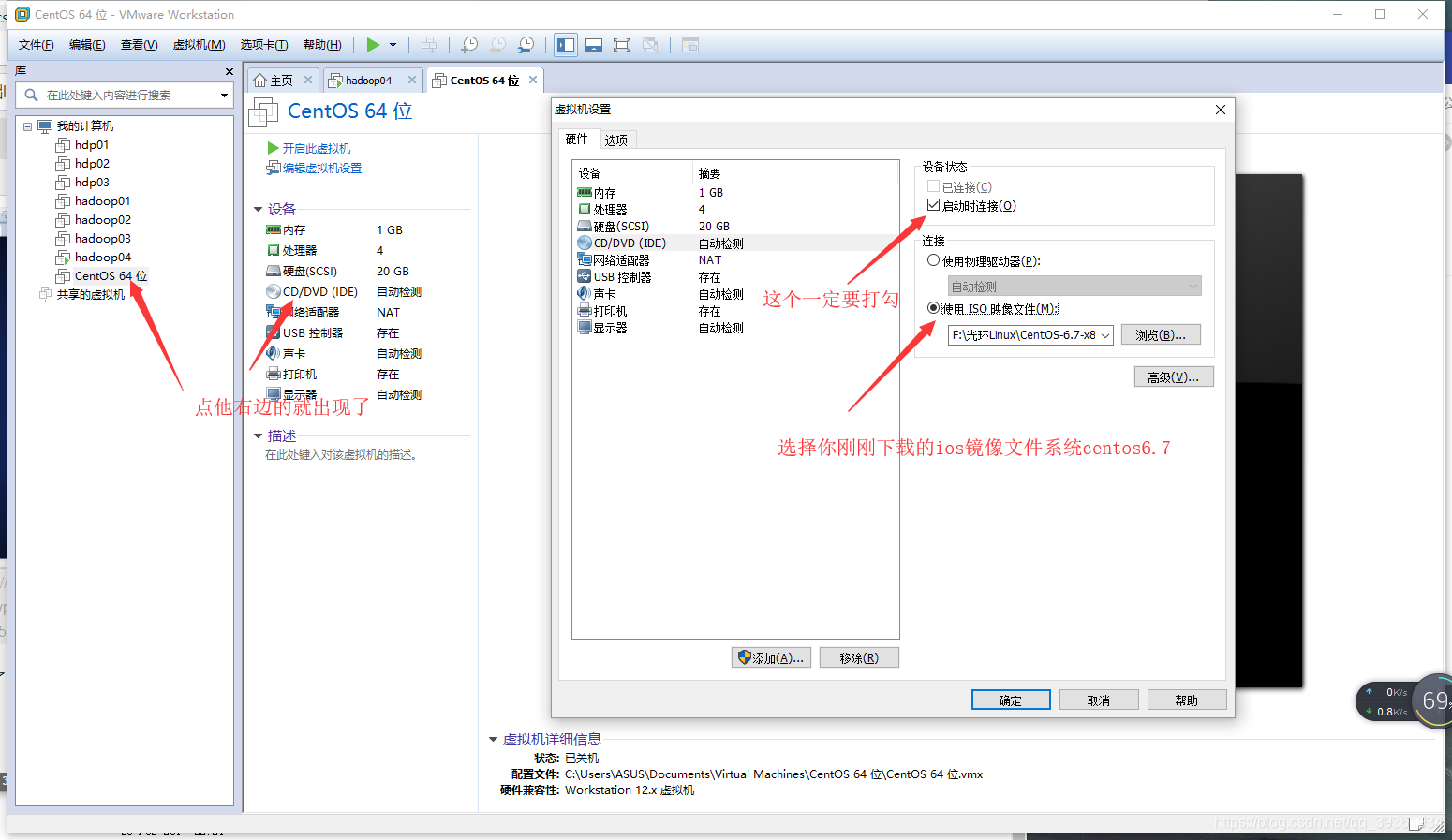
Task: Toggle the thumbnail bar view icon
Action: coord(594,44)
